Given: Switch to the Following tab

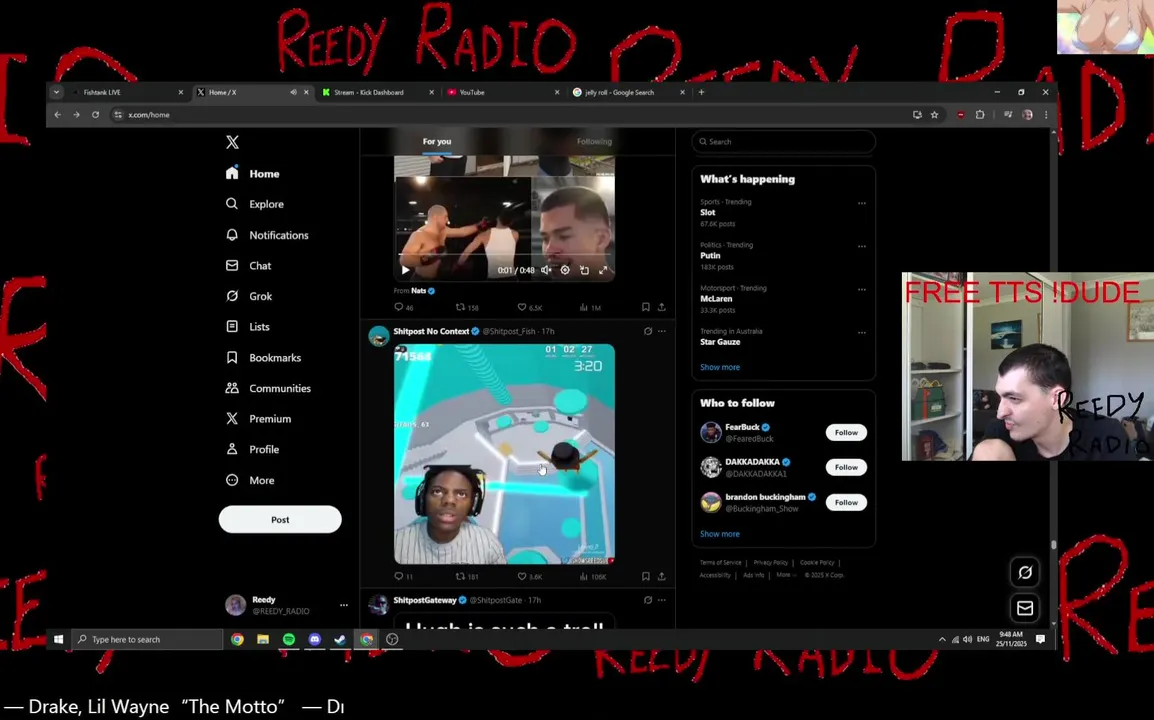Looking at the screenshot, I should pyautogui.click(x=594, y=141).
